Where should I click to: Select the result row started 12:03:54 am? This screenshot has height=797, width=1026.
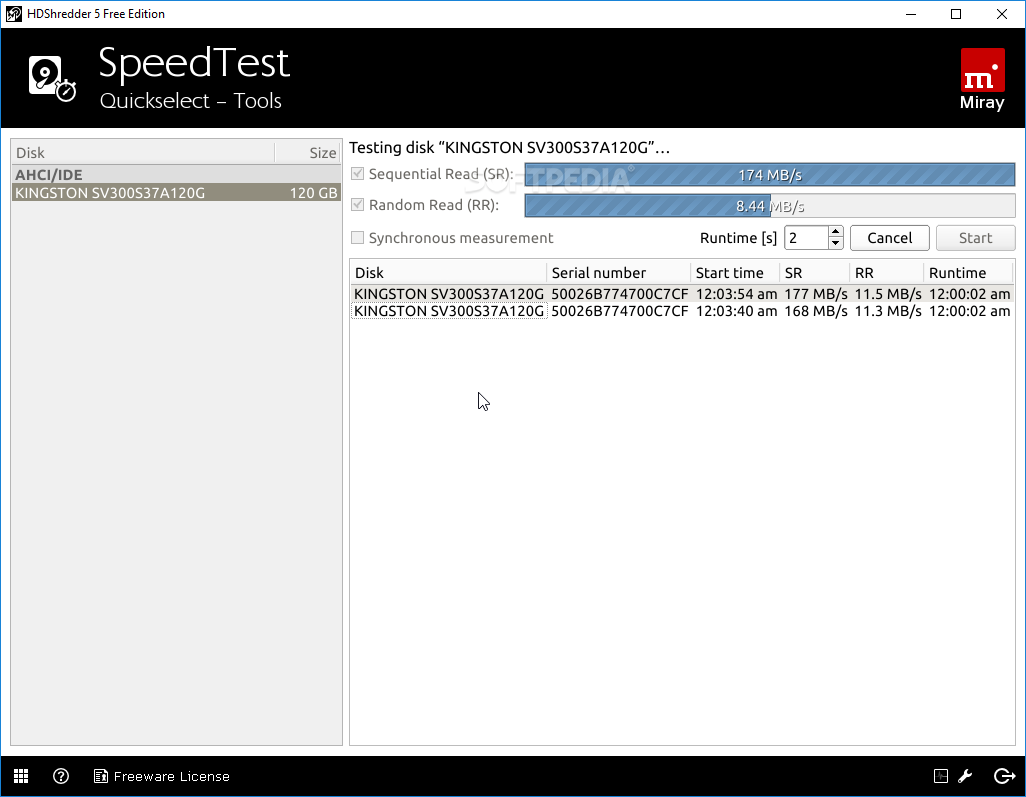coord(682,294)
